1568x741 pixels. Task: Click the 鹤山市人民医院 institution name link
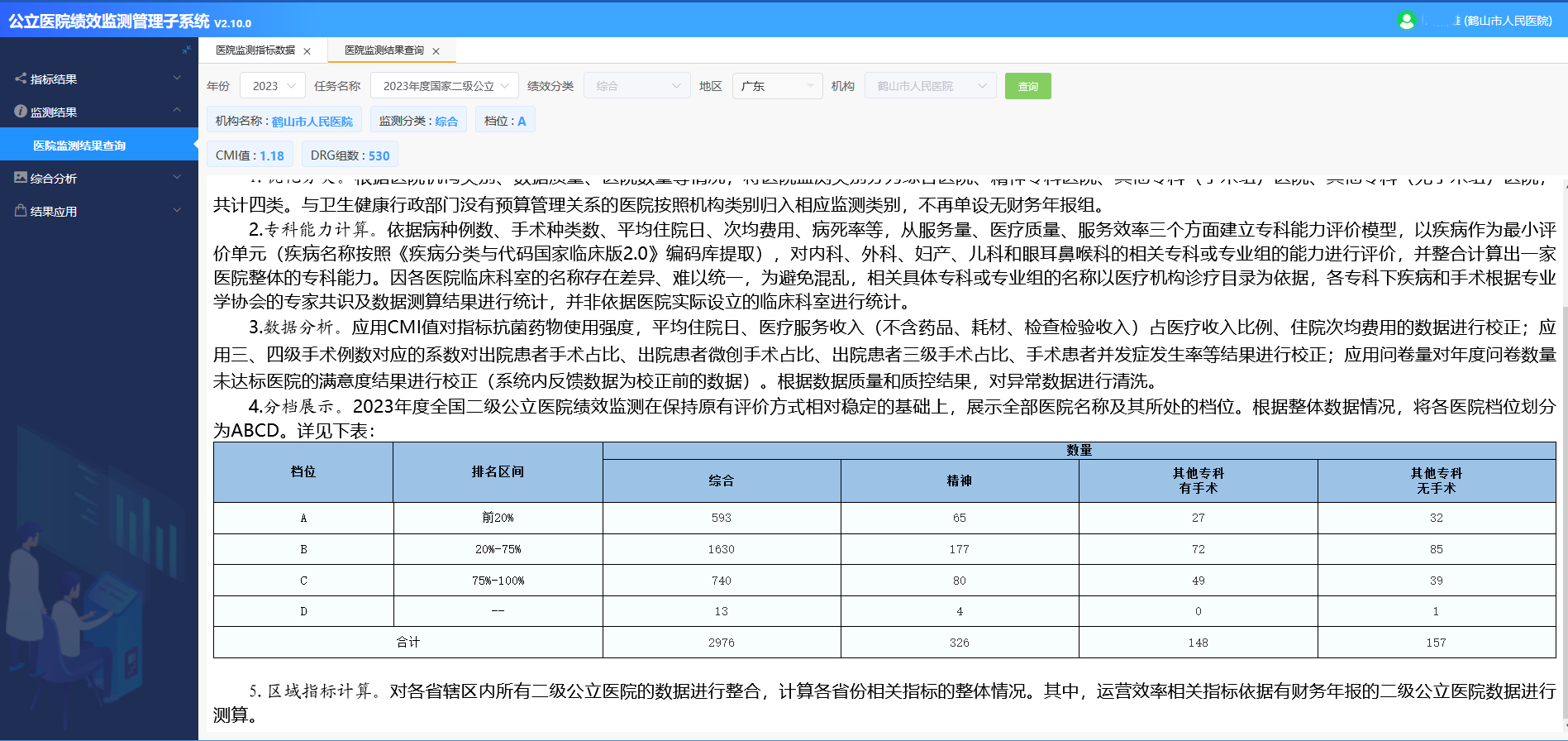click(x=312, y=122)
